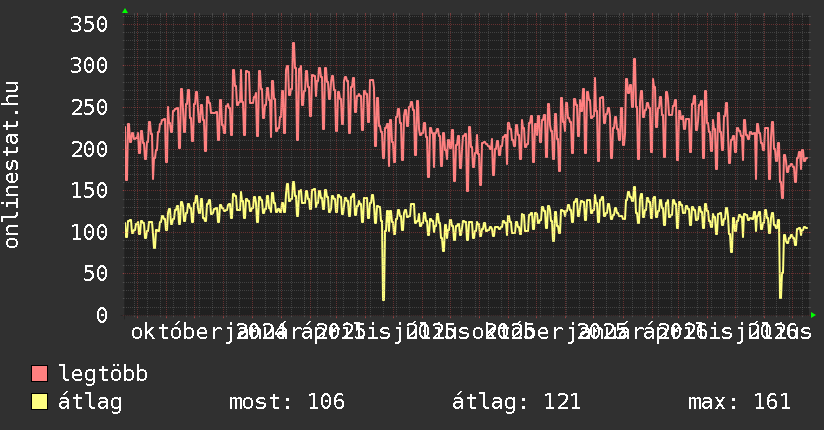Click the 250 Y-axis label
This screenshot has height=430, width=824.
89,107
